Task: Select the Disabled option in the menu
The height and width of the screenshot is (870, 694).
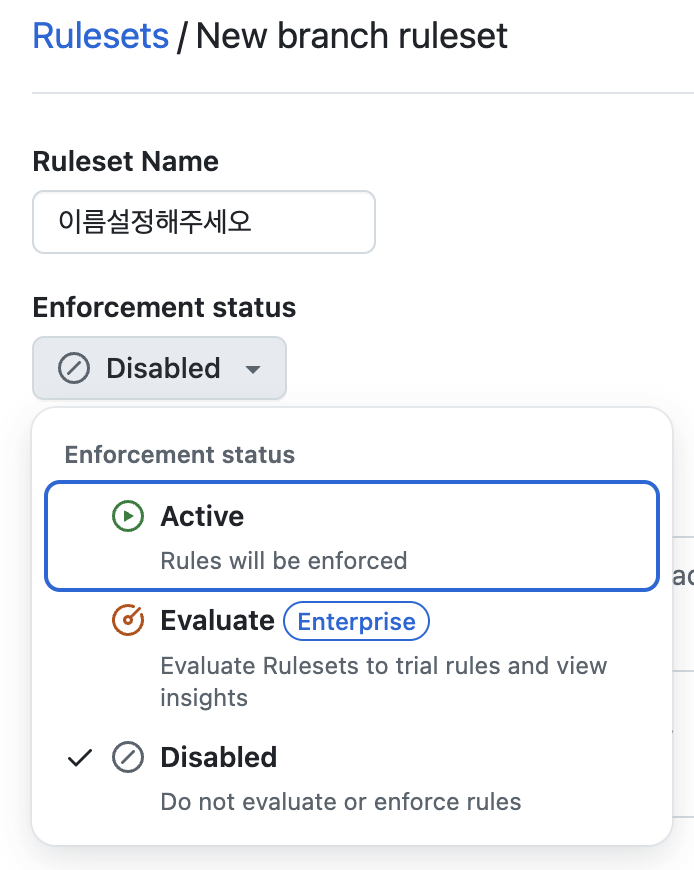Action: 218,757
